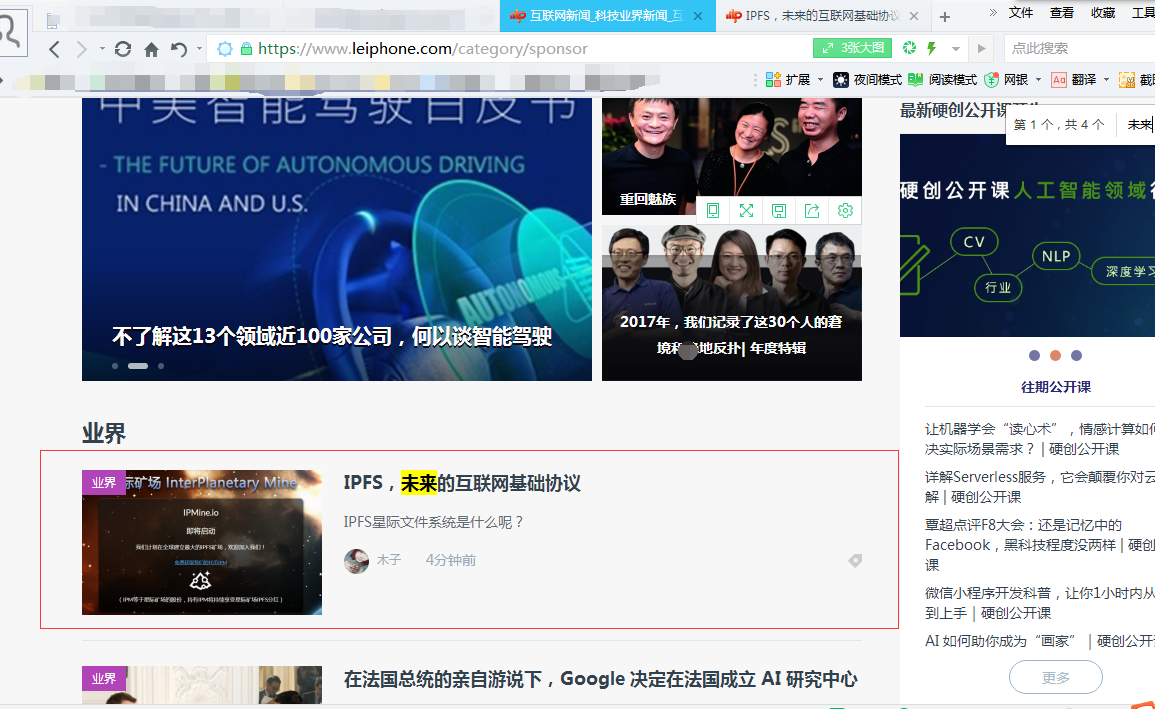Expand the 扩展 extensions dropdown

tap(820, 80)
